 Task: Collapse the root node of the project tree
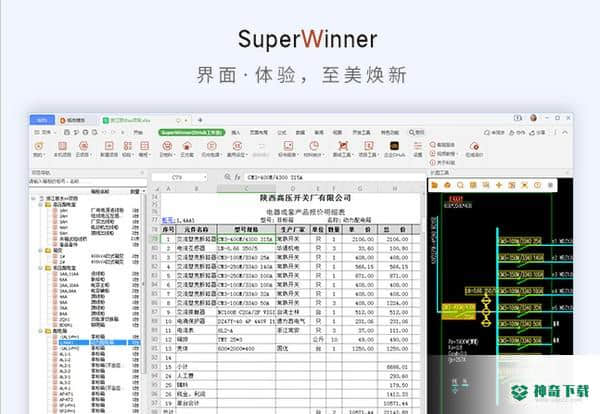[34, 199]
